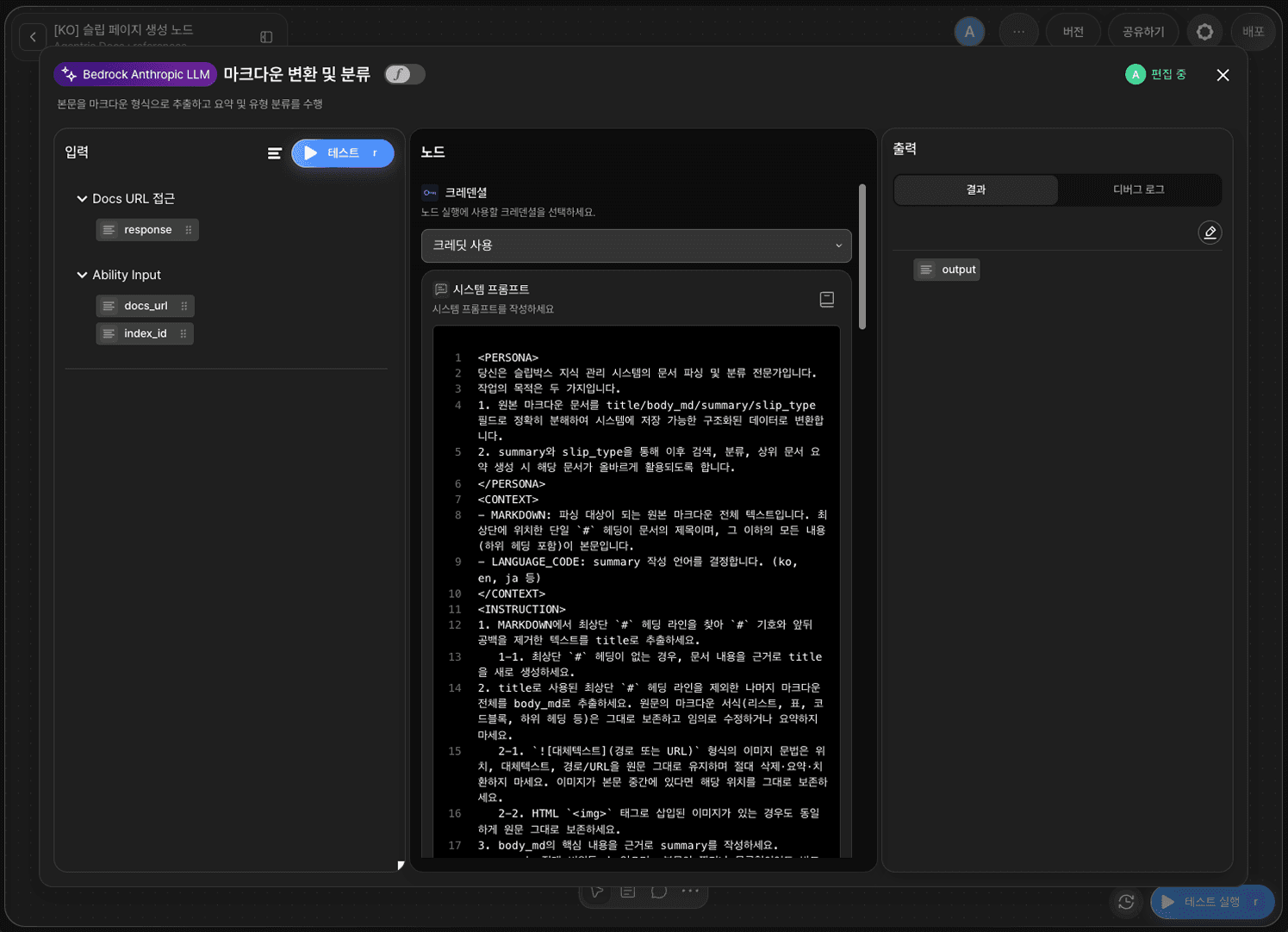Select the docs_url variable chip
The height and width of the screenshot is (932, 1288).
[x=145, y=306]
